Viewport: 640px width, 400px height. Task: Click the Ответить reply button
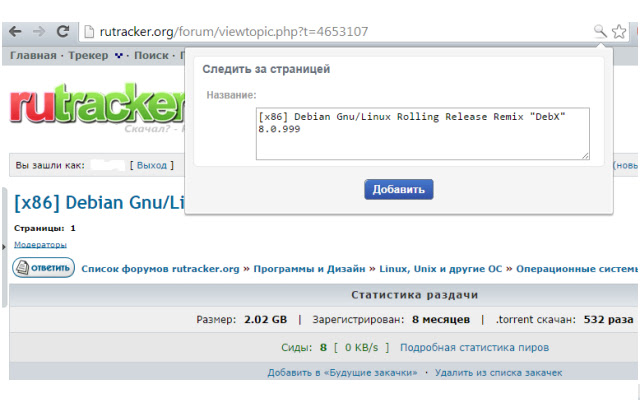tap(43, 268)
